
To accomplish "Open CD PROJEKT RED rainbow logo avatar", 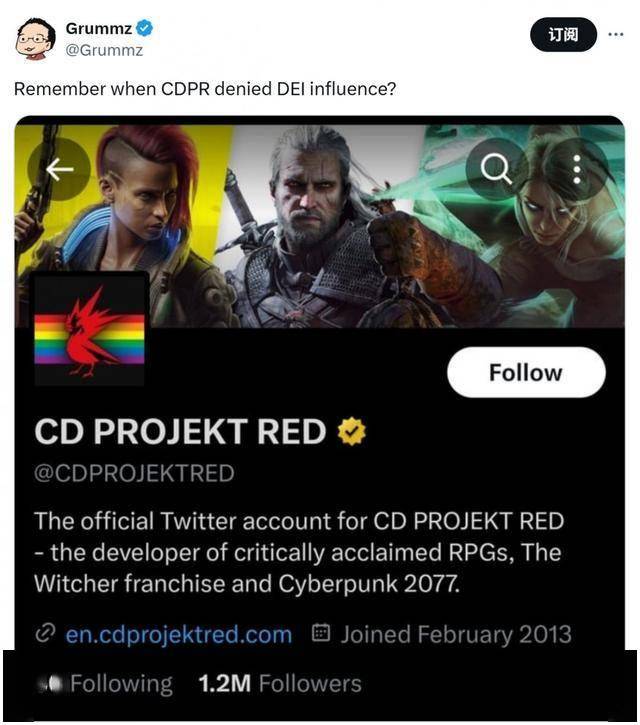I will coord(90,329).
